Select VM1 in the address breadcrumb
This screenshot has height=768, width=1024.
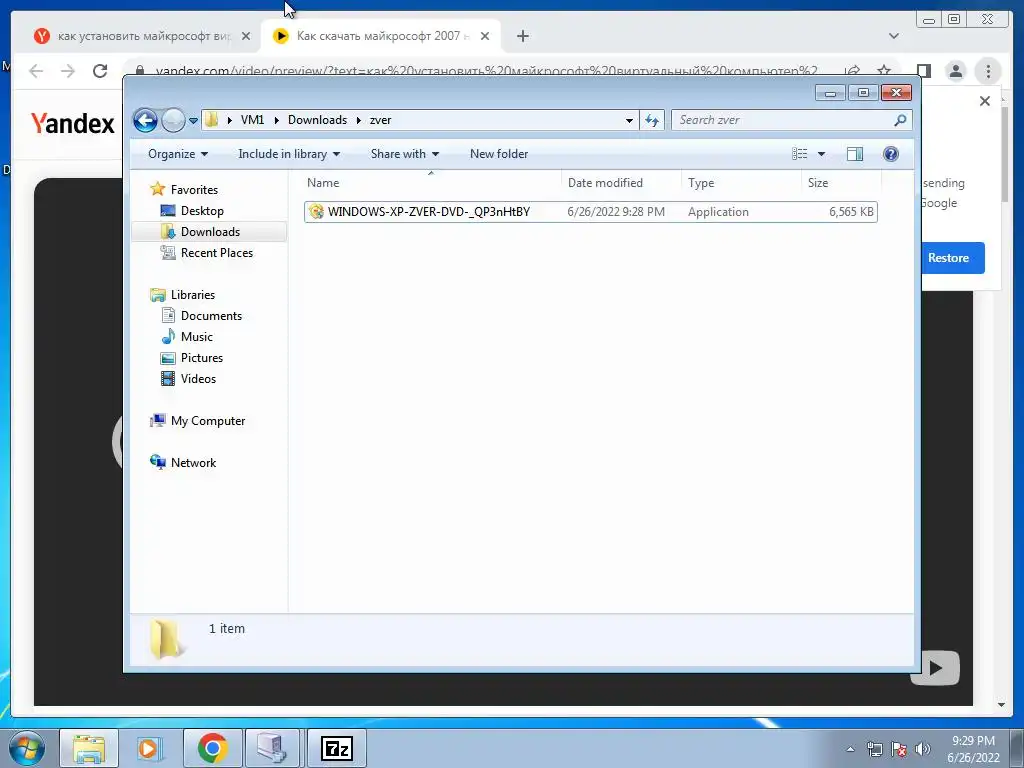252,120
